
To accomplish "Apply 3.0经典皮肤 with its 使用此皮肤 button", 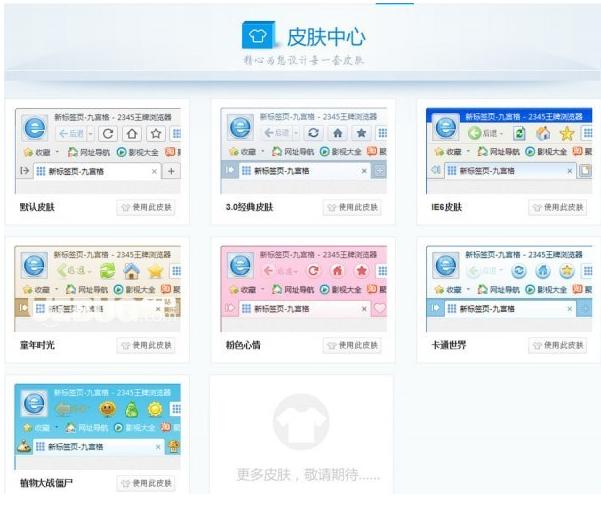I will pos(352,207).
